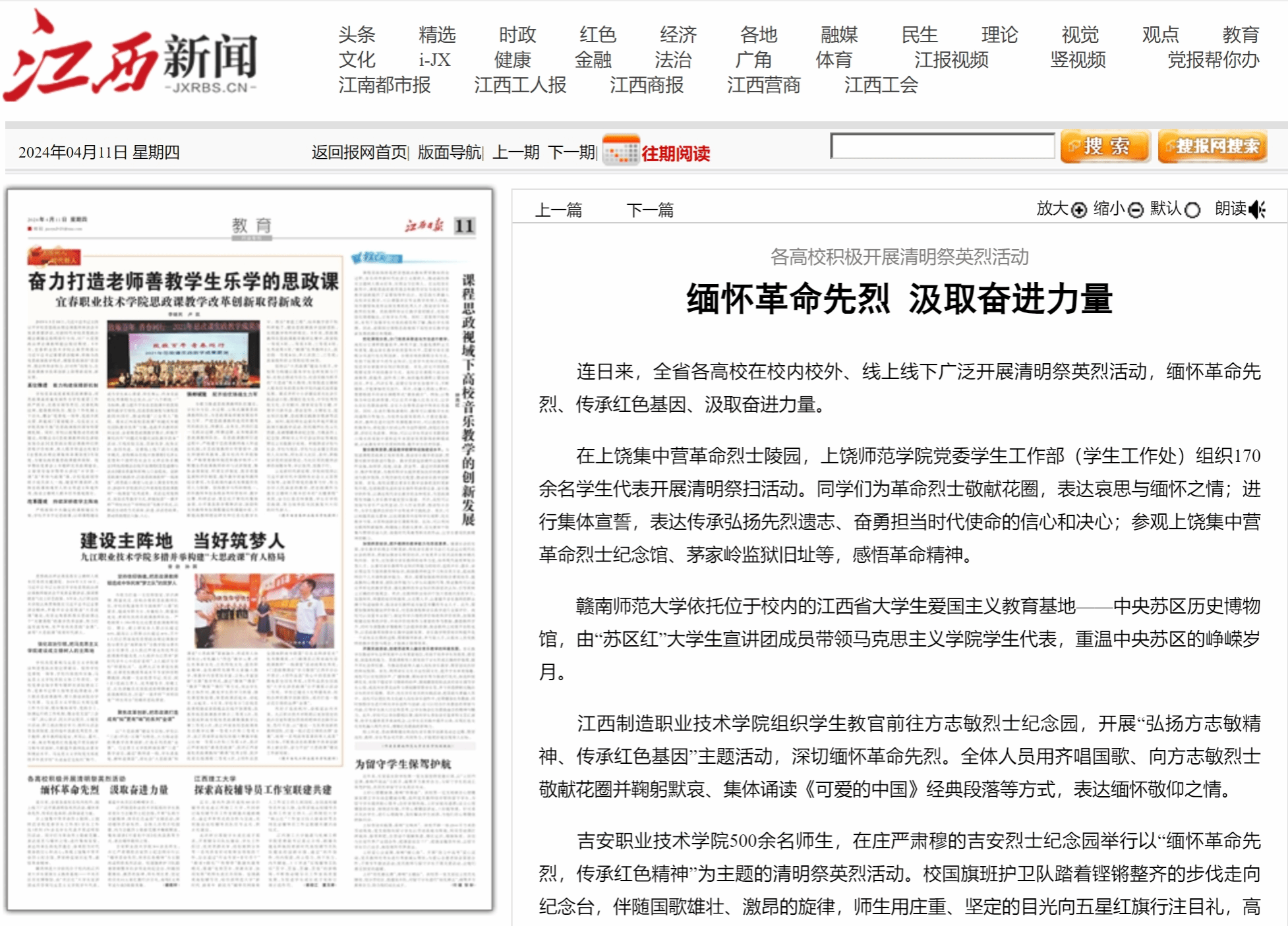
Task: Click the 朗读 speaker icon
Action: coord(1258,210)
